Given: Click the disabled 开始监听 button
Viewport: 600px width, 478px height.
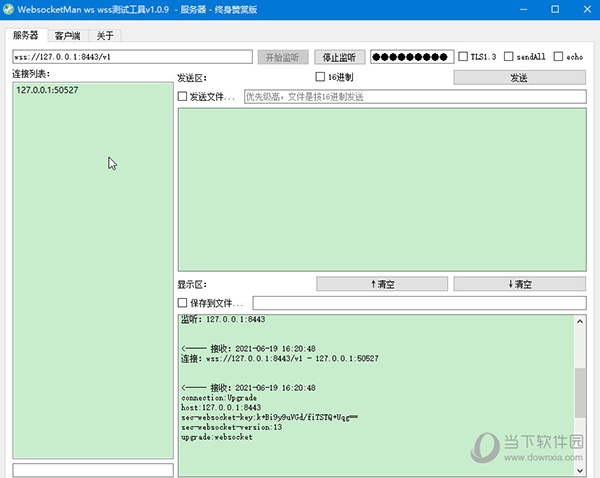Looking at the screenshot, I should (x=283, y=57).
